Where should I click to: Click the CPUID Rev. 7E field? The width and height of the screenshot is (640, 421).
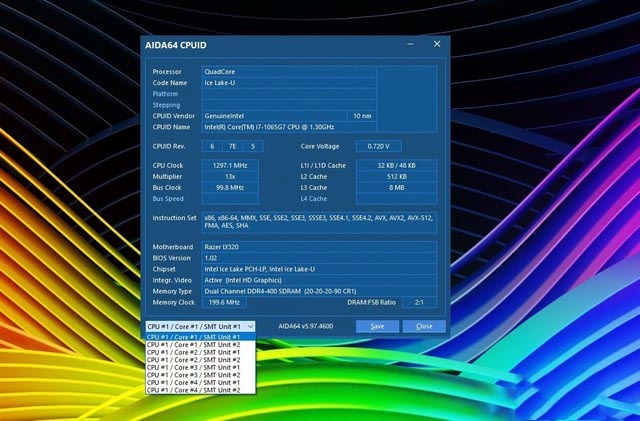[232, 146]
